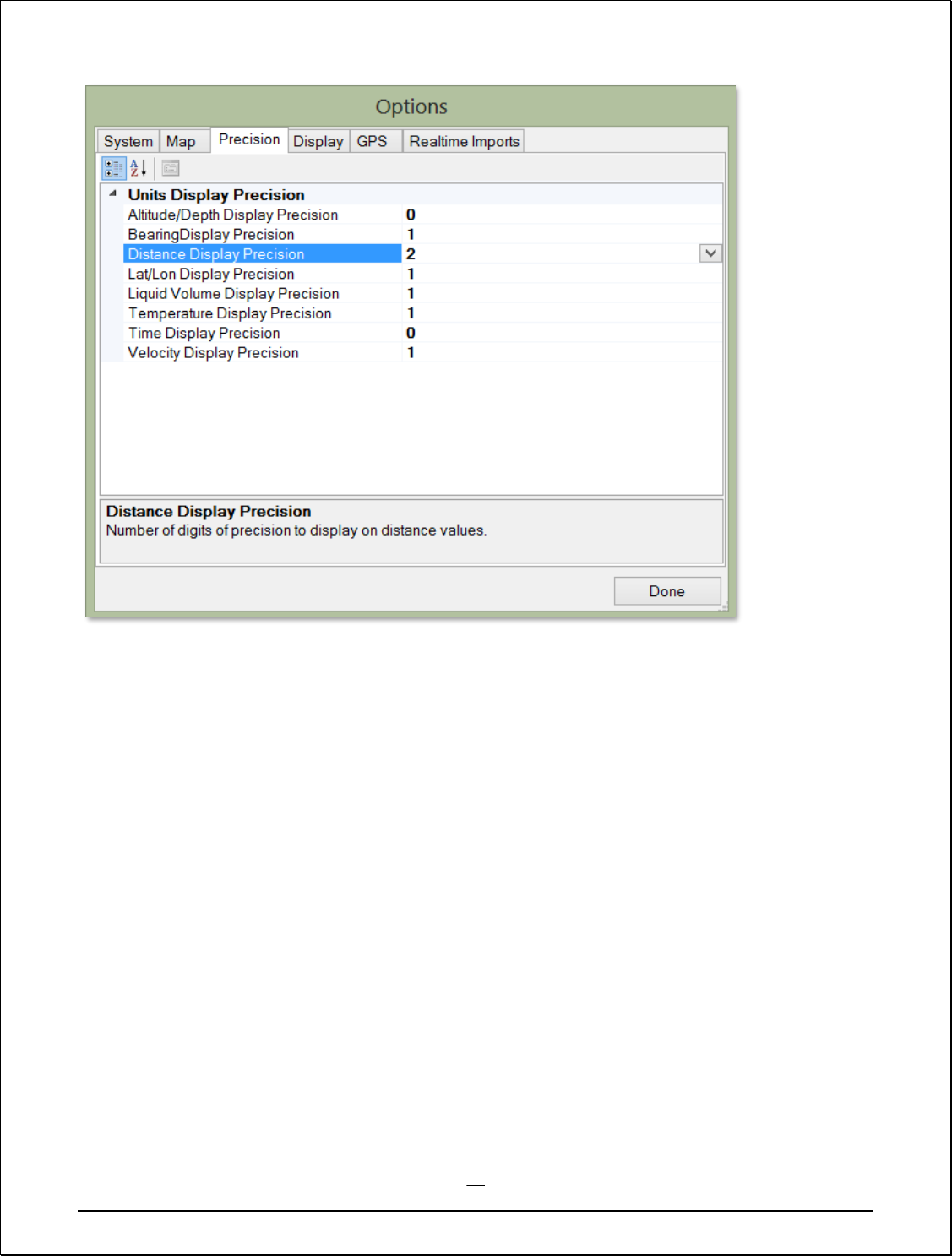Viewport: 952px width, 1256px height.
Task: Select Lat/Lon Display Precision row
Action: click(x=422, y=274)
